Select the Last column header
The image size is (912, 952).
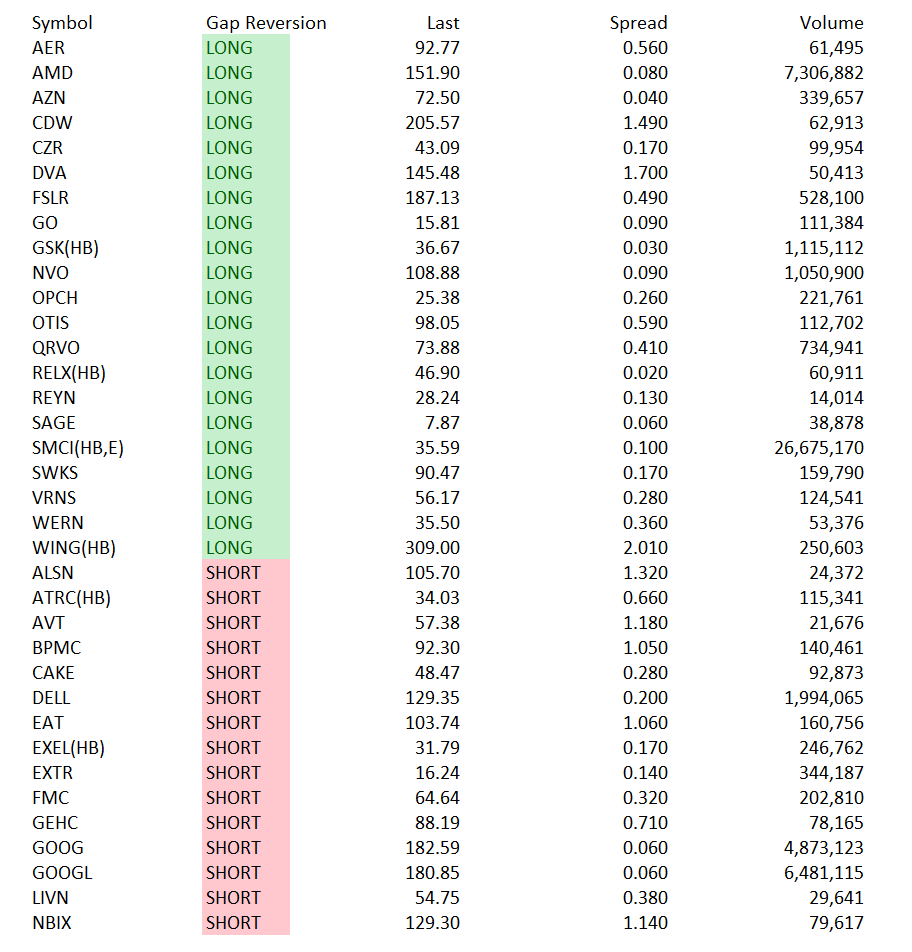pos(443,23)
